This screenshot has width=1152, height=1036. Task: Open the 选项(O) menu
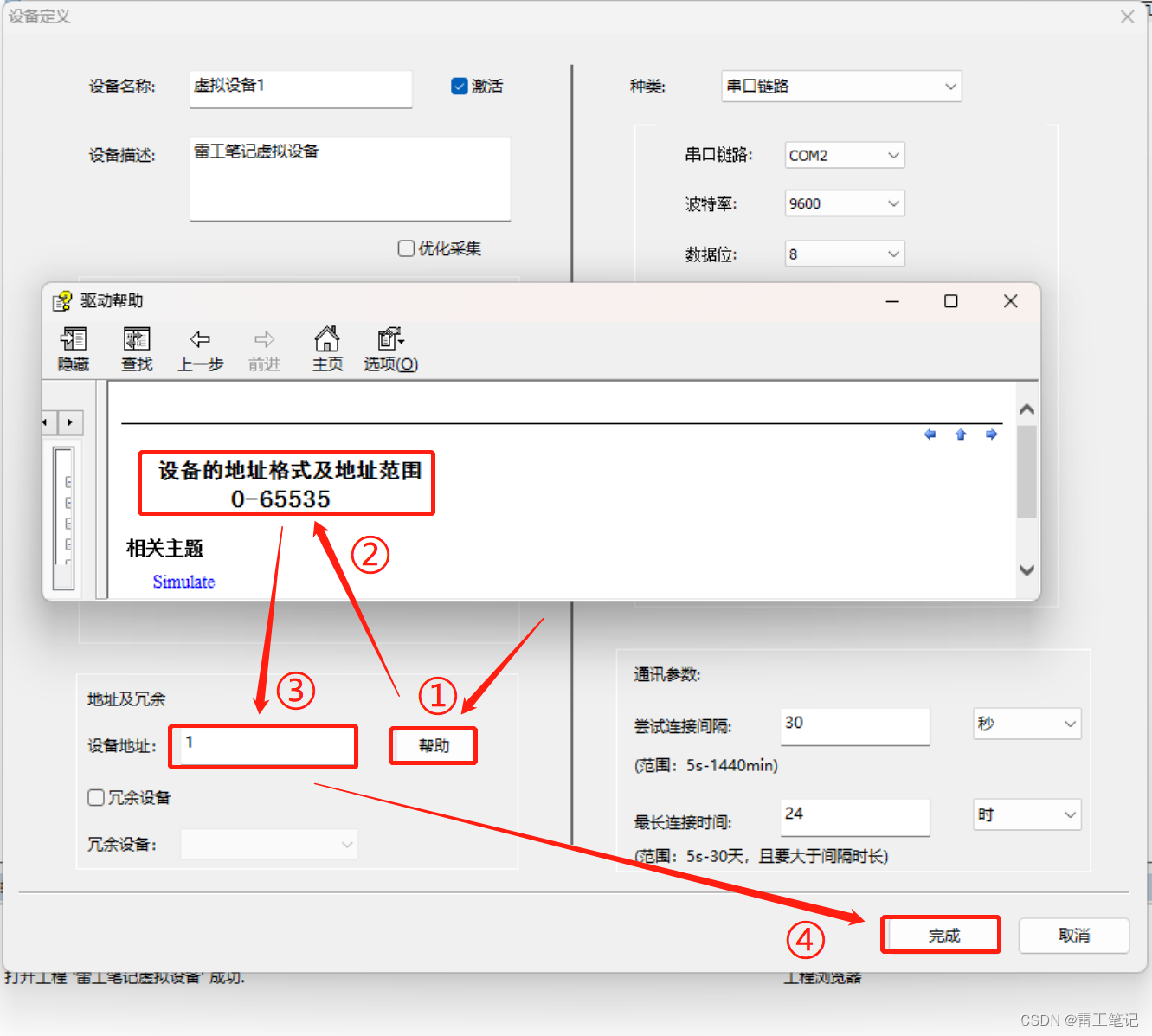(x=390, y=350)
